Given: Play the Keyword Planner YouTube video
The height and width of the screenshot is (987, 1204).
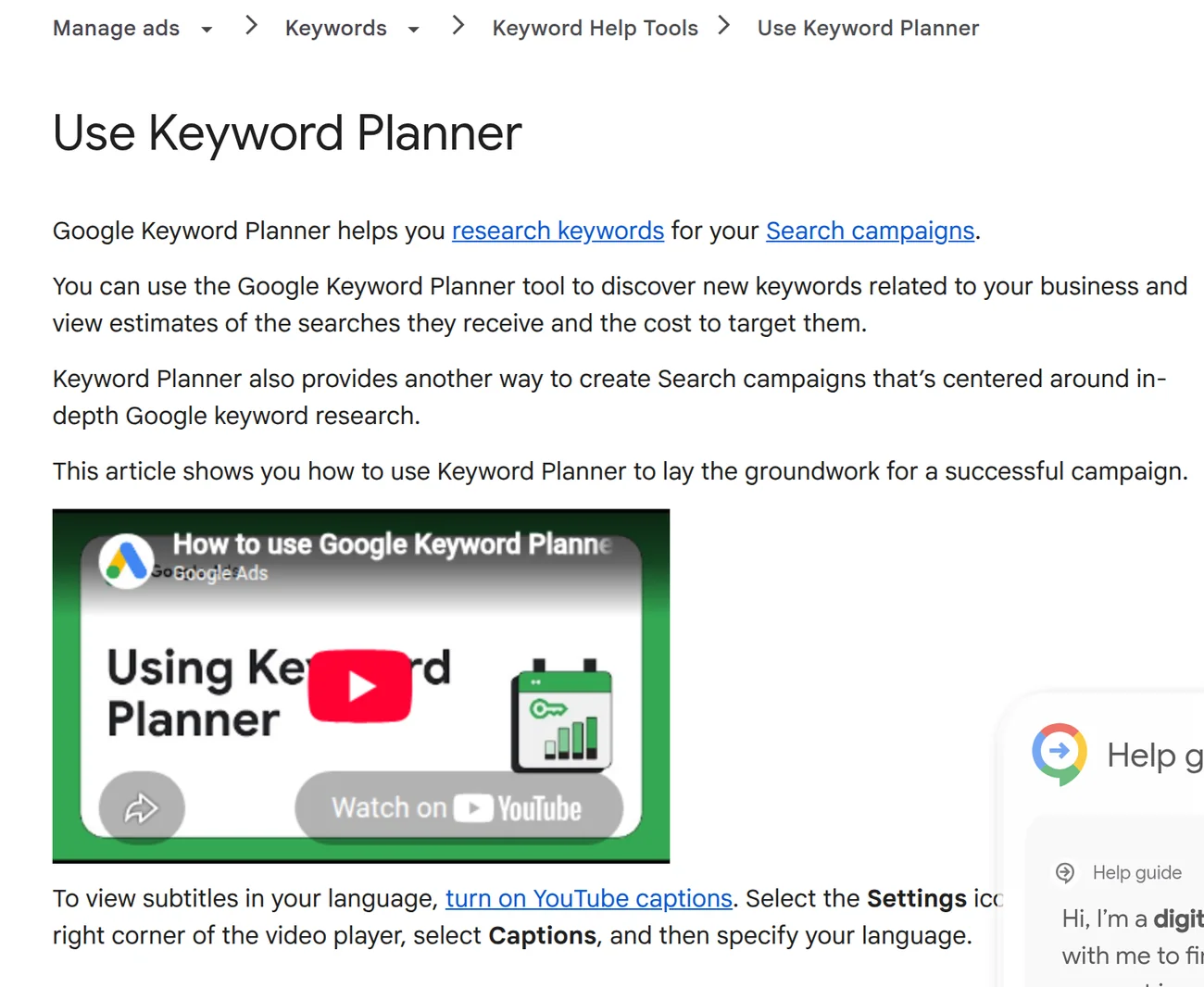Looking at the screenshot, I should coord(359,686).
